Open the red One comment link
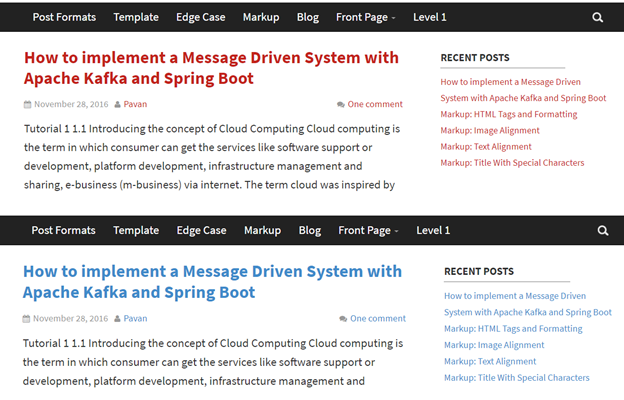 (375, 104)
